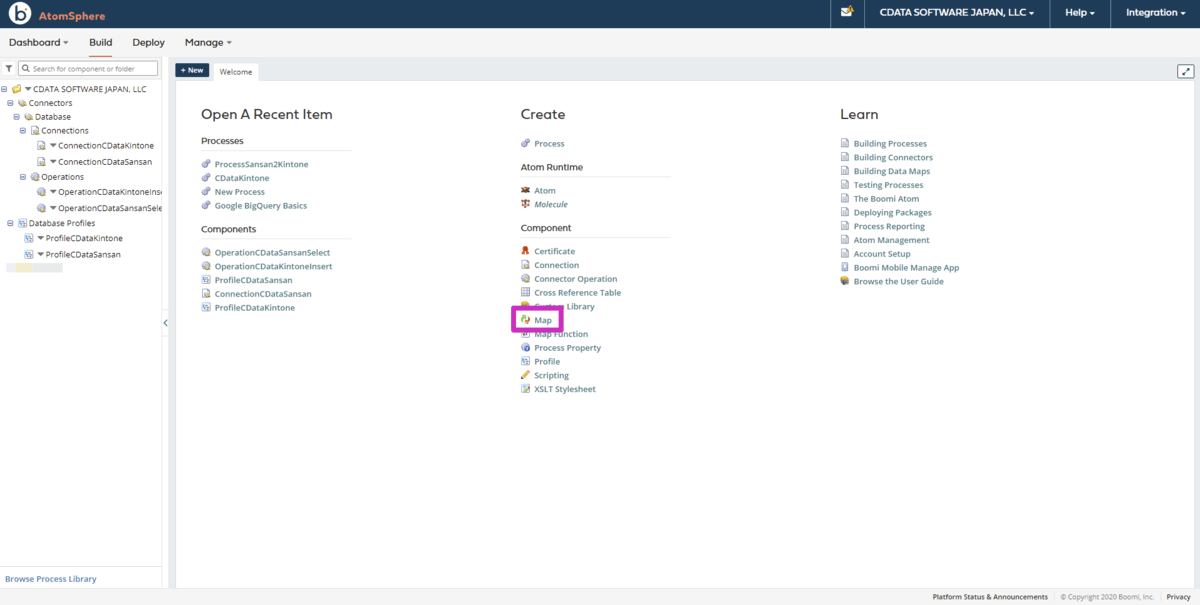Open the Browse Process Library link
The width and height of the screenshot is (1200, 605).
(x=51, y=579)
